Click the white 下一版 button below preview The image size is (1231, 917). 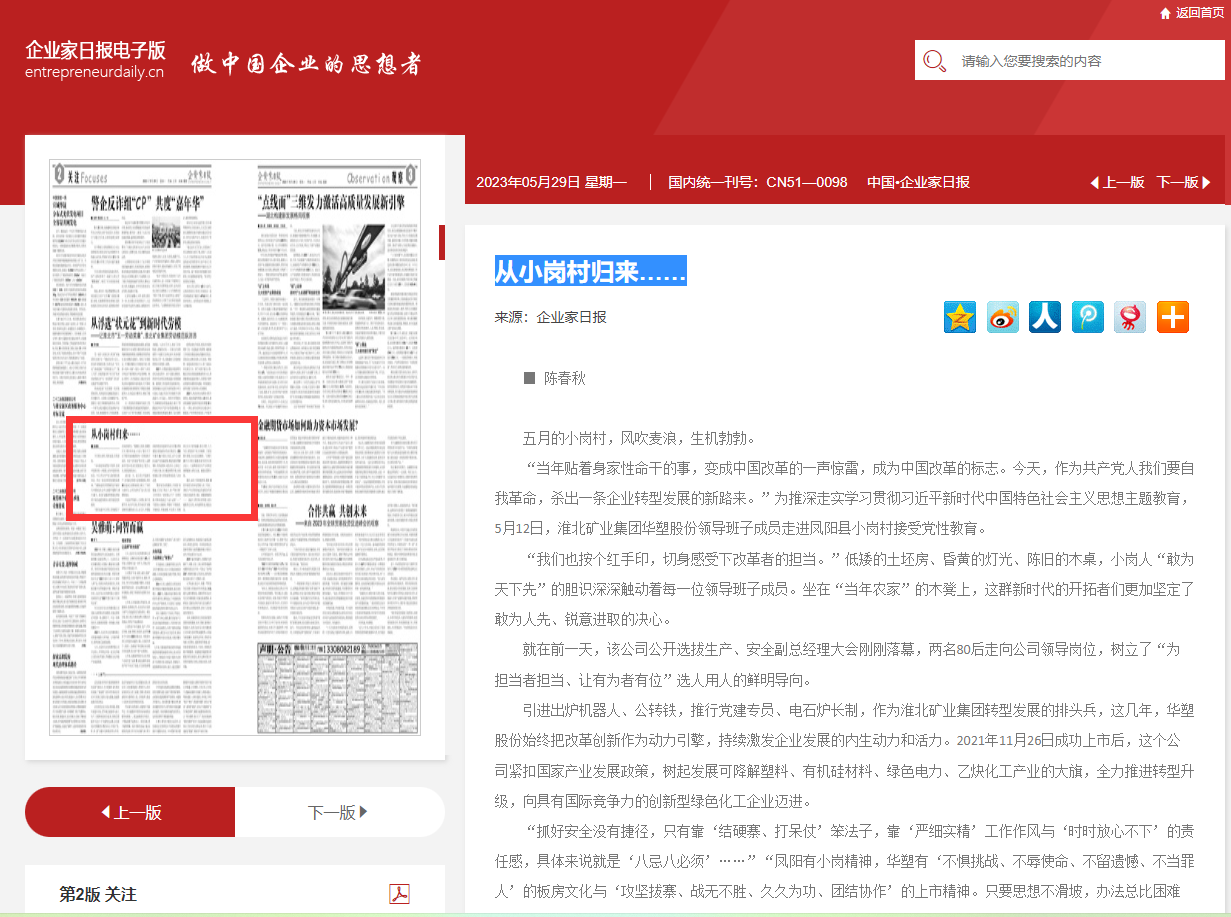tap(339, 812)
